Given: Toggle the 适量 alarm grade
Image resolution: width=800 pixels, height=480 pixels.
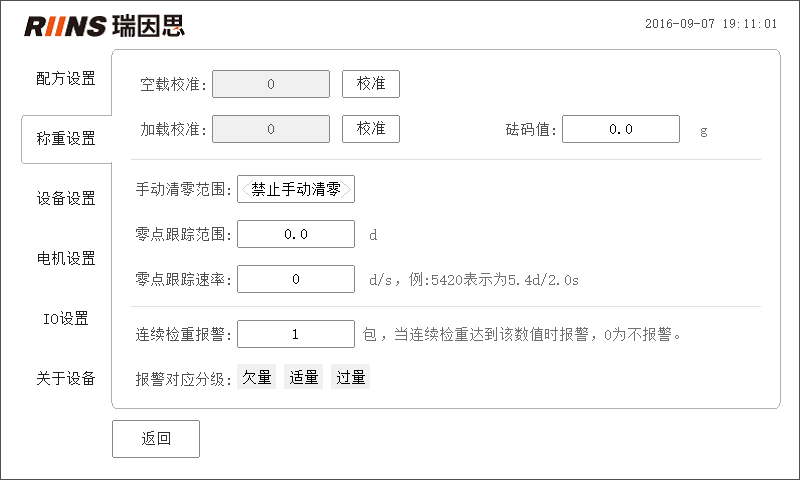Looking at the screenshot, I should pos(304,377).
